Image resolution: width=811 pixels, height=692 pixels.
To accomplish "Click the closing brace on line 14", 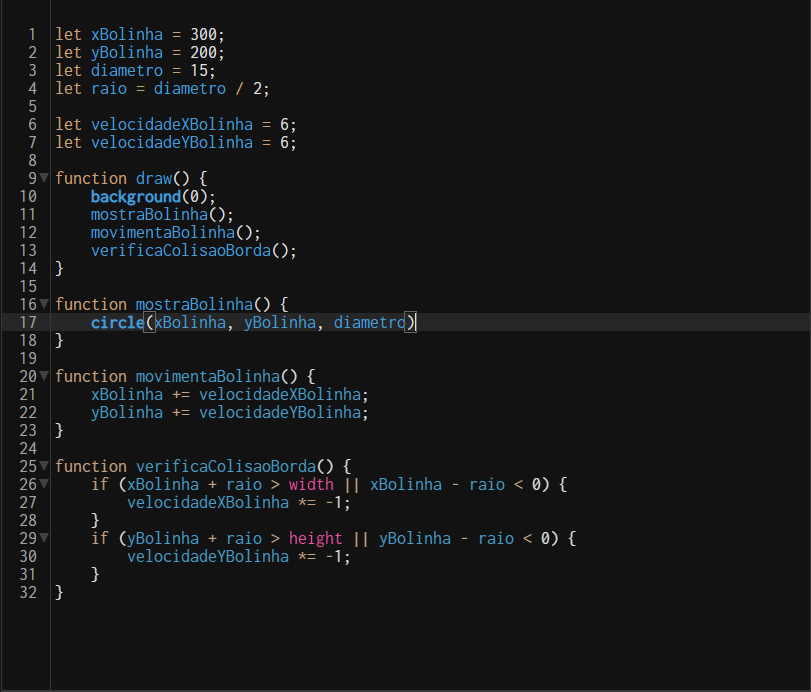I will click(59, 268).
